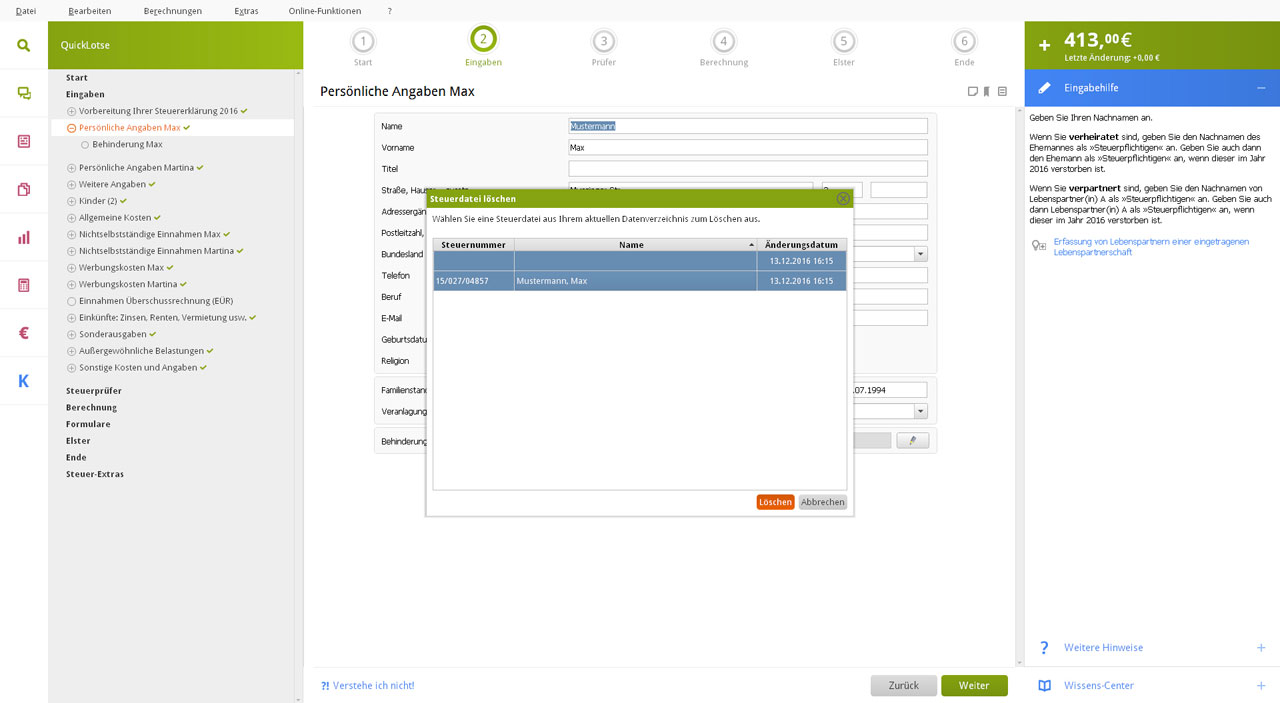The image size is (1280, 703).
Task: Click the blue K sidebar icon
Action: (x=23, y=381)
